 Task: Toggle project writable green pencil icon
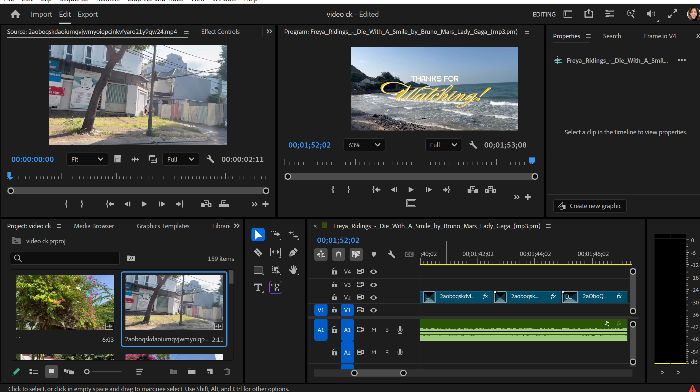[16, 371]
